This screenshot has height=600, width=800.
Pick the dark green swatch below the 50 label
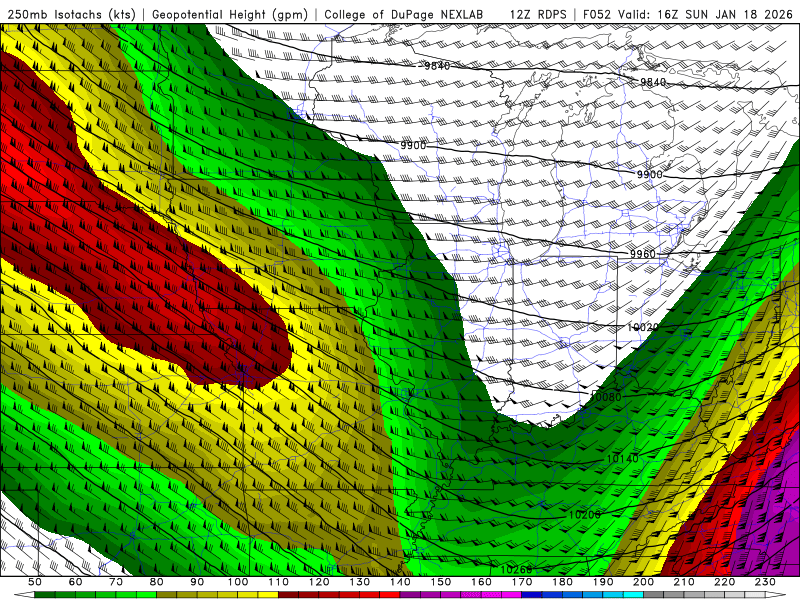click(x=44, y=595)
